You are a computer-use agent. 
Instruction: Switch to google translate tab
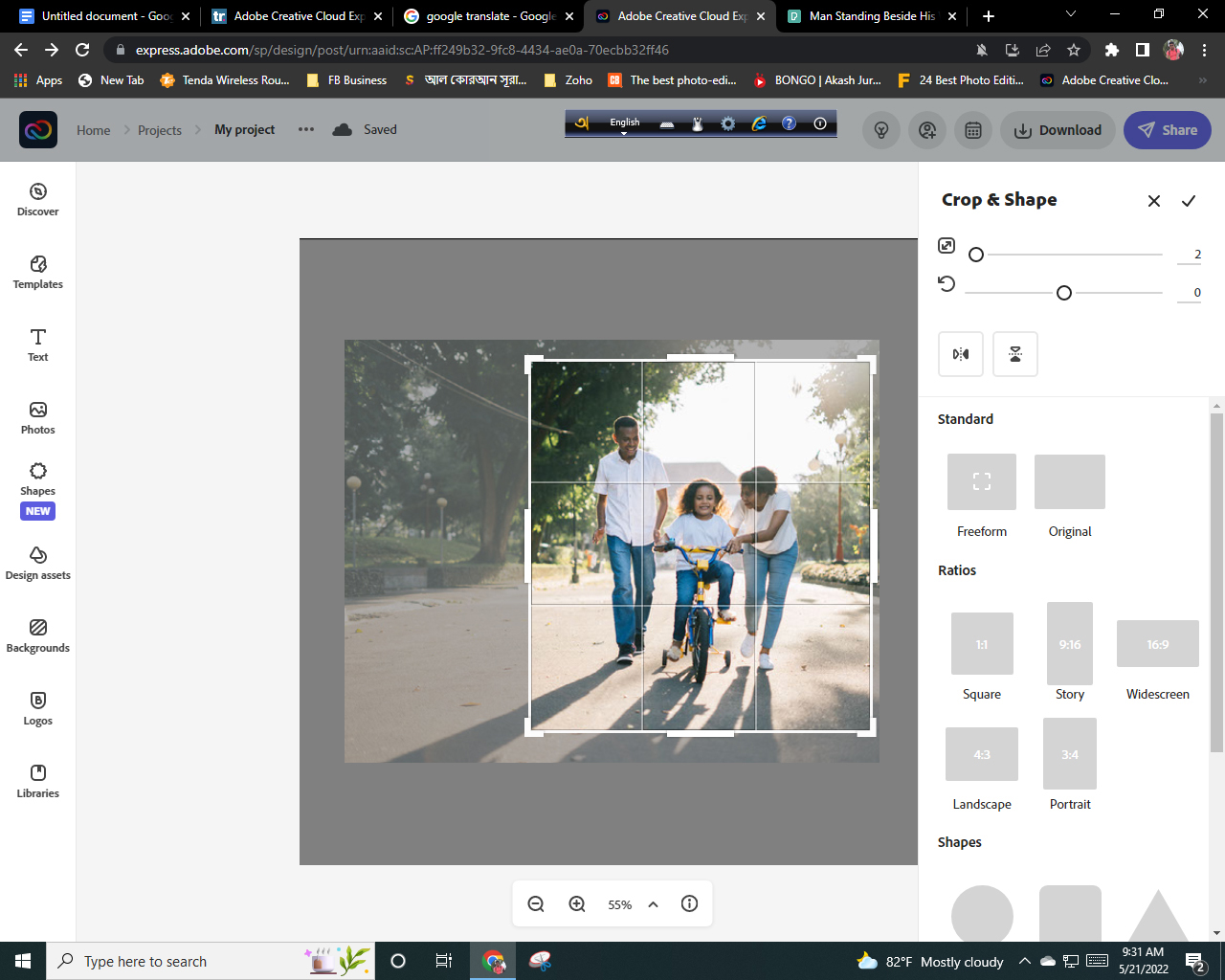[488, 15]
